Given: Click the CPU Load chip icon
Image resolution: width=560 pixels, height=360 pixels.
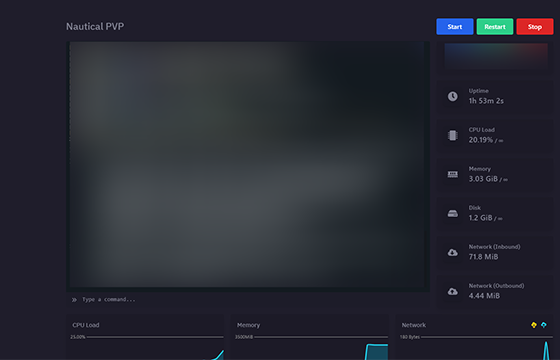Looking at the screenshot, I should [452, 135].
